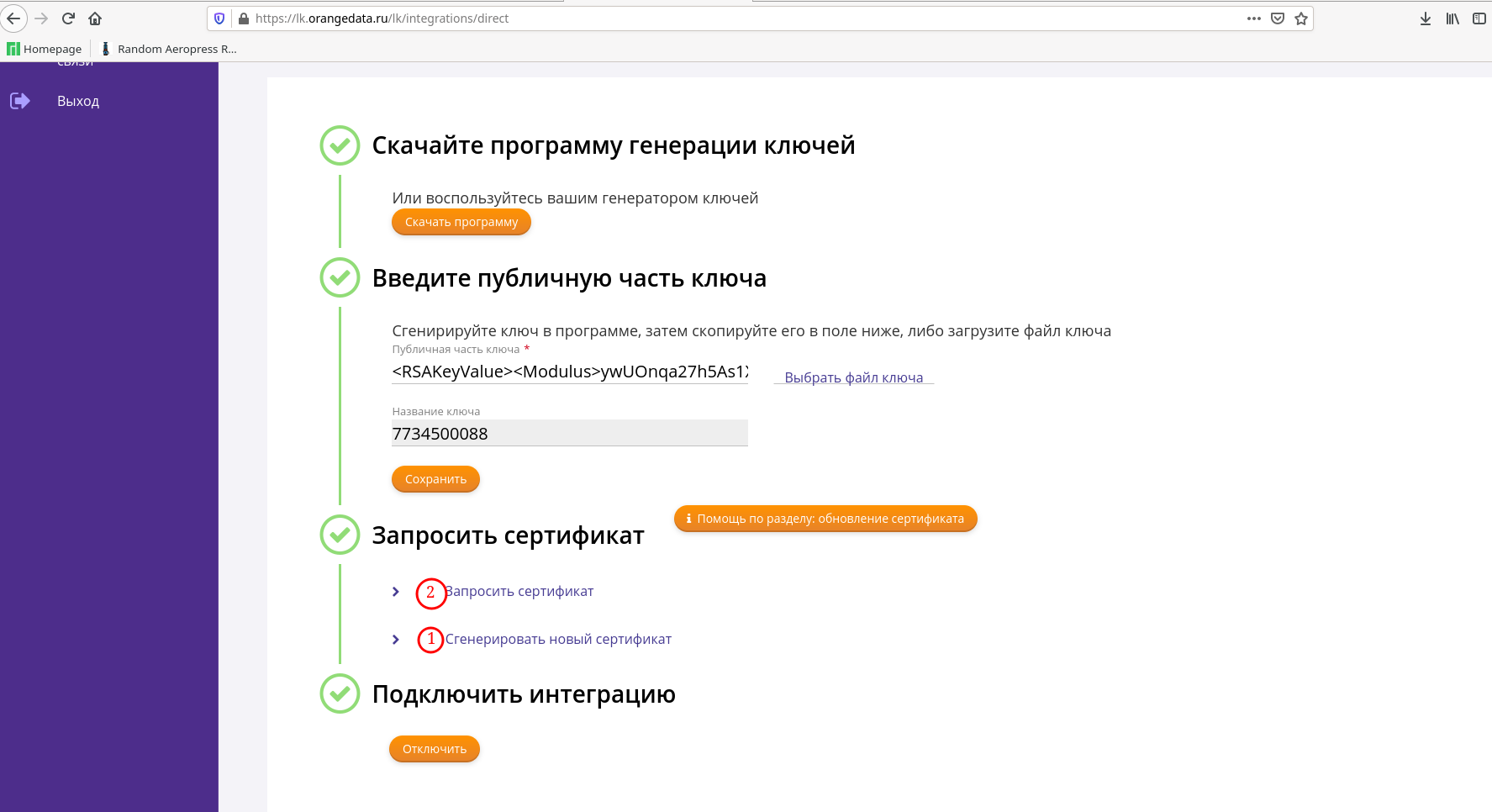Open tracking protection shield icon
1492x812 pixels.
219,18
